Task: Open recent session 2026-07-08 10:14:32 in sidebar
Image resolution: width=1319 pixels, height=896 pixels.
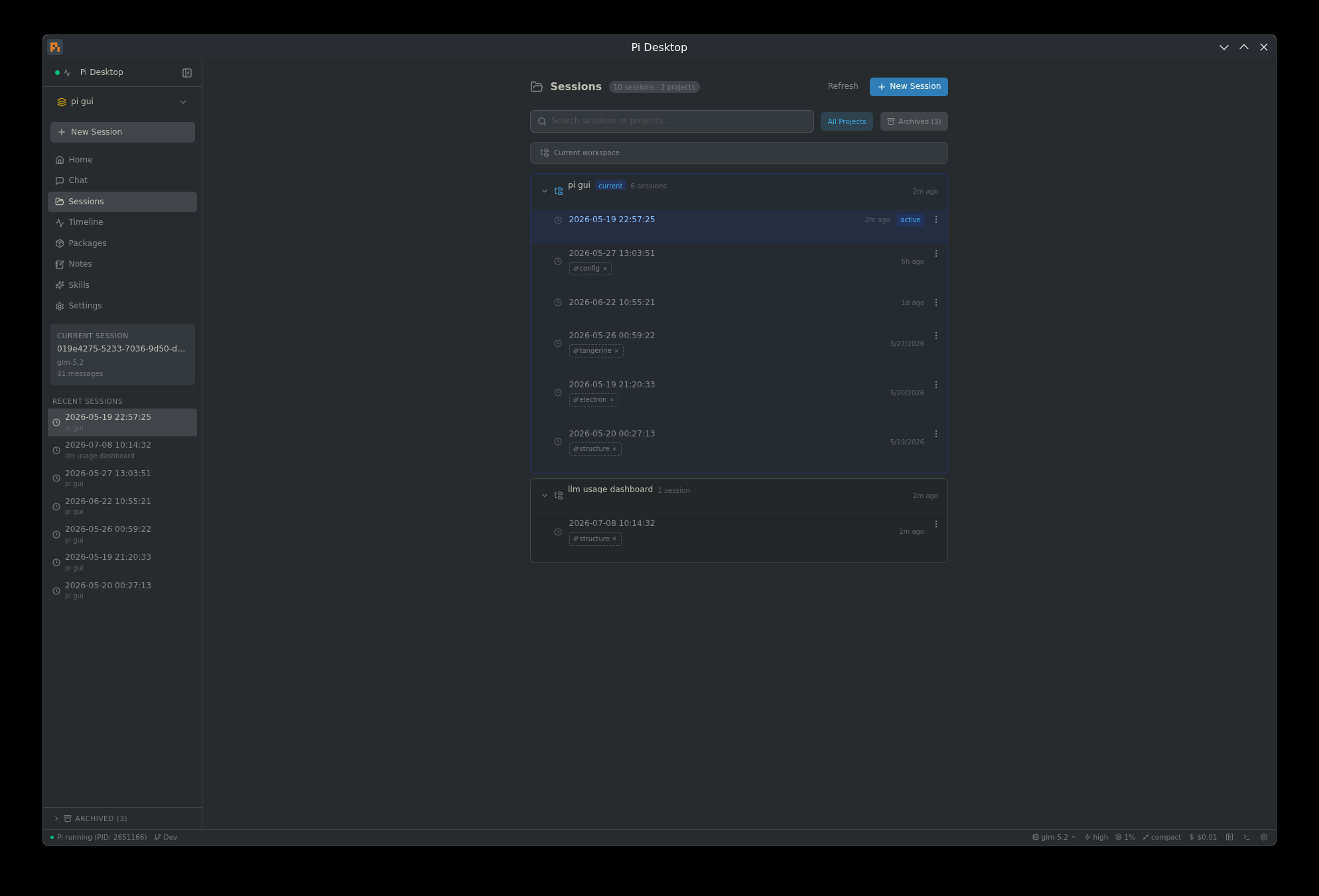Action: pyautogui.click(x=122, y=450)
